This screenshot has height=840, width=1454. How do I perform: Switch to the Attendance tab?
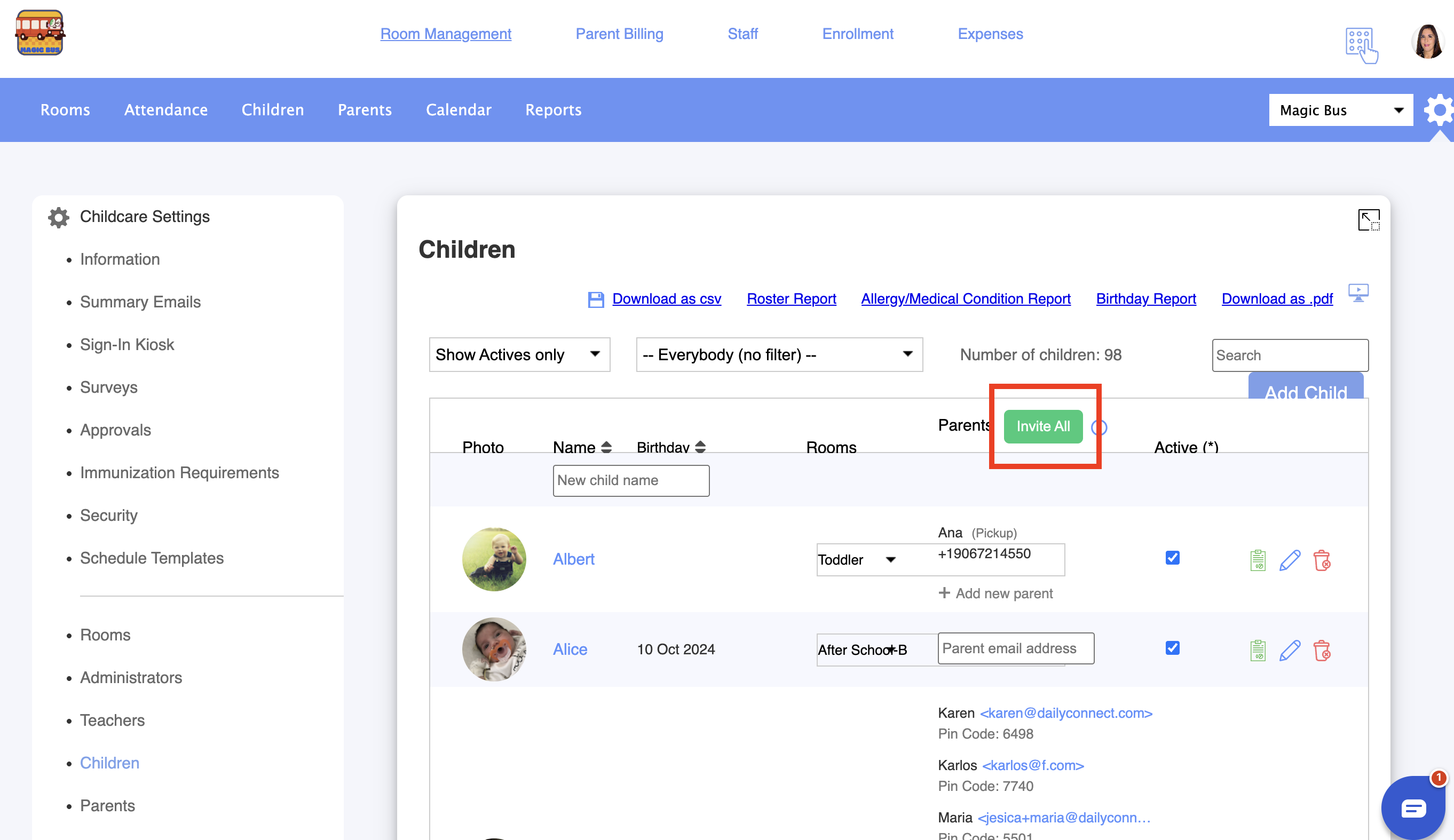coord(165,109)
